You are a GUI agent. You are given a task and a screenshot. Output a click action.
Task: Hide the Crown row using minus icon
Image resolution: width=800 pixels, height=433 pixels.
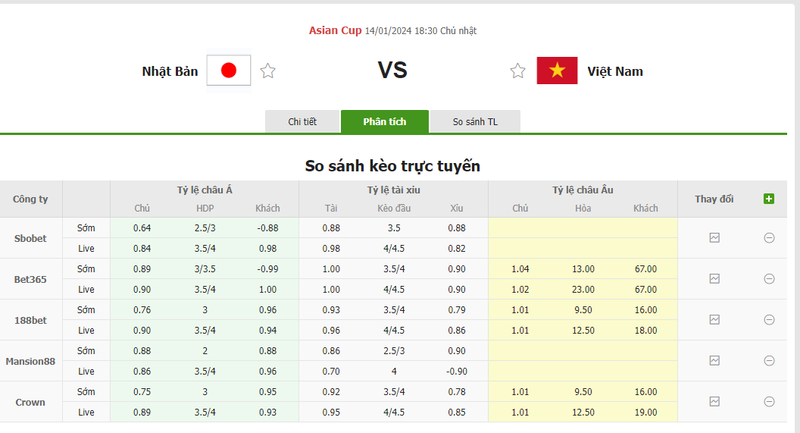coord(769,401)
